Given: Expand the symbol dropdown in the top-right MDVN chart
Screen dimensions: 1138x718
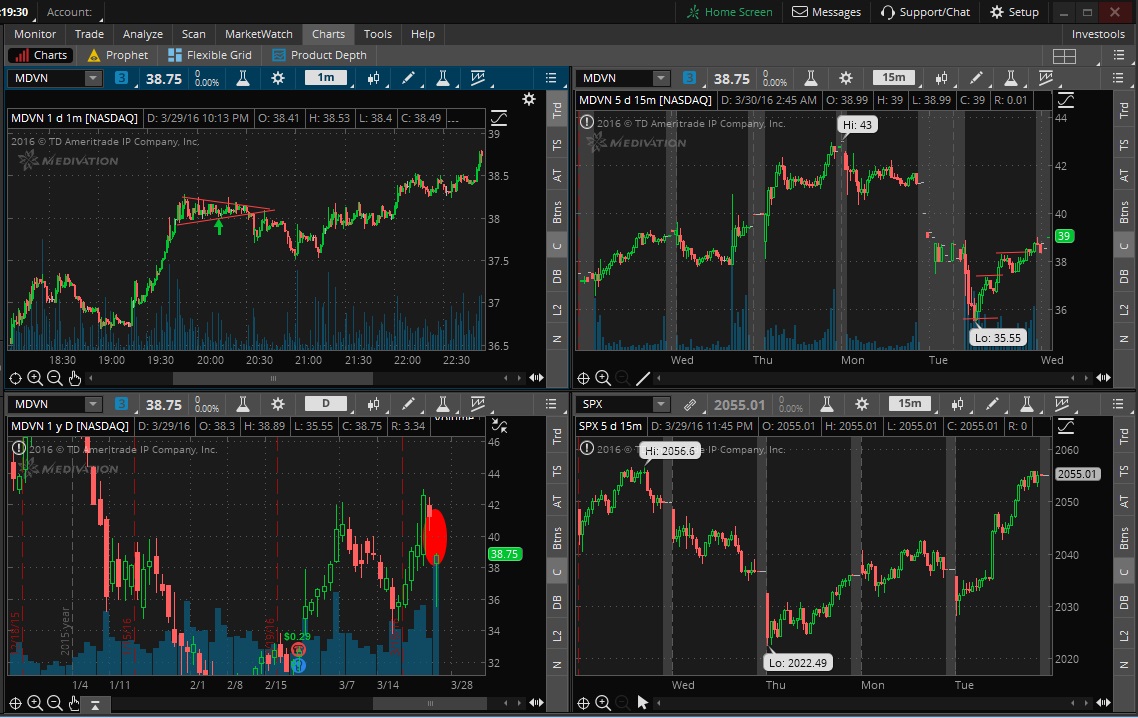Looking at the screenshot, I should click(x=660, y=78).
